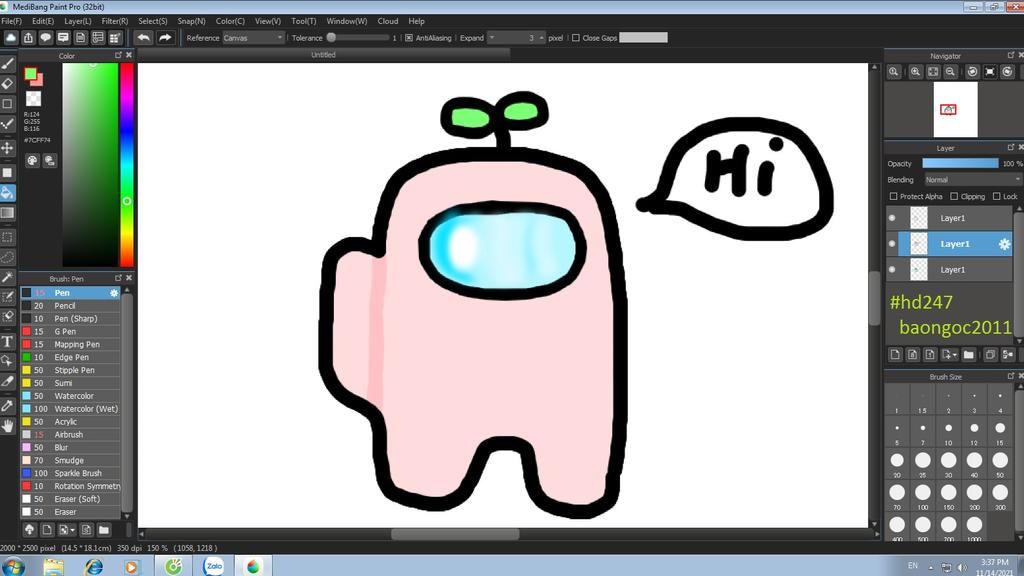Click the rainbow hue strip in Color panel
The width and height of the screenshot is (1024, 576).
click(127, 165)
